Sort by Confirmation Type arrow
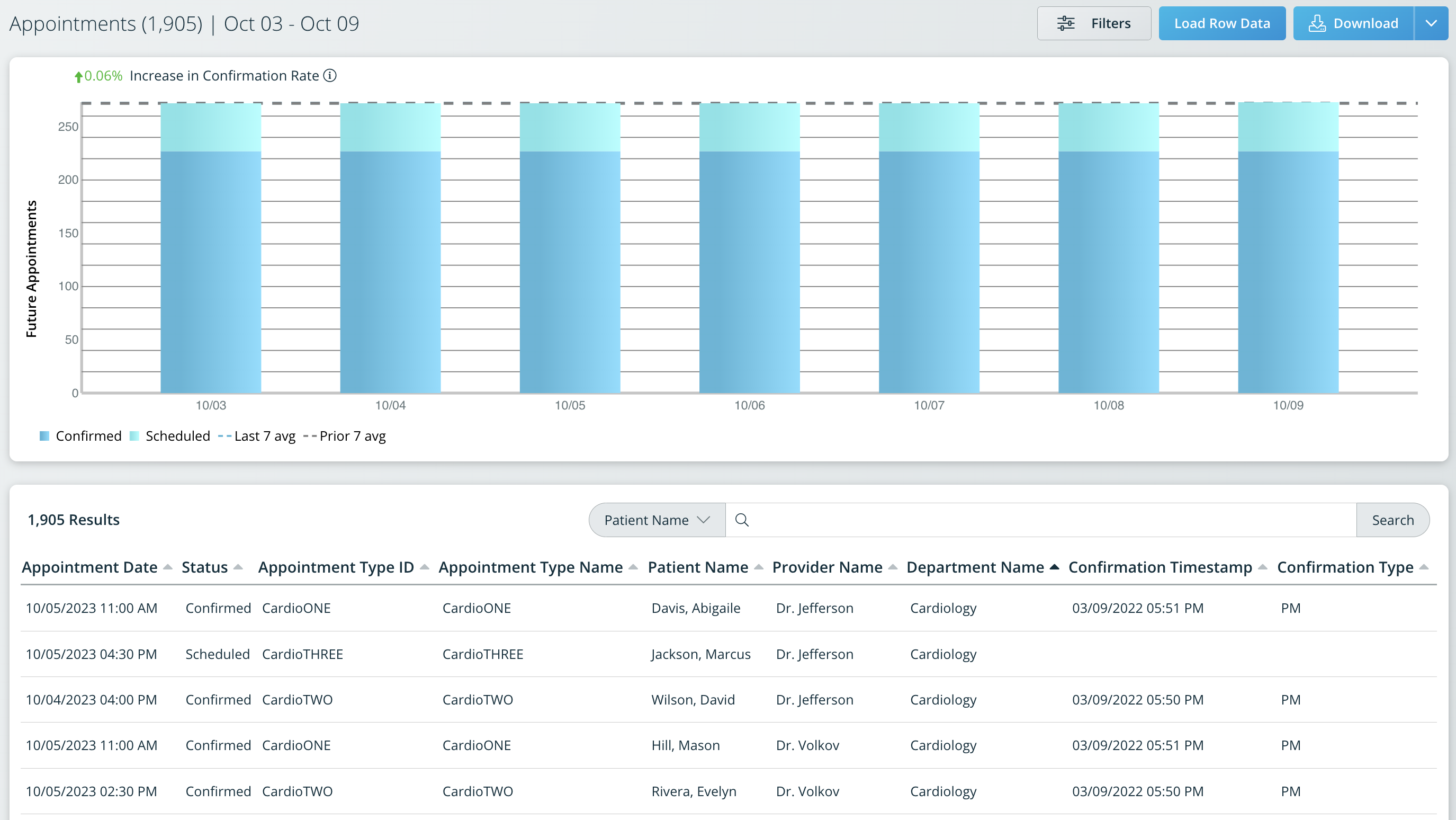The height and width of the screenshot is (820, 1456). (x=1424, y=567)
